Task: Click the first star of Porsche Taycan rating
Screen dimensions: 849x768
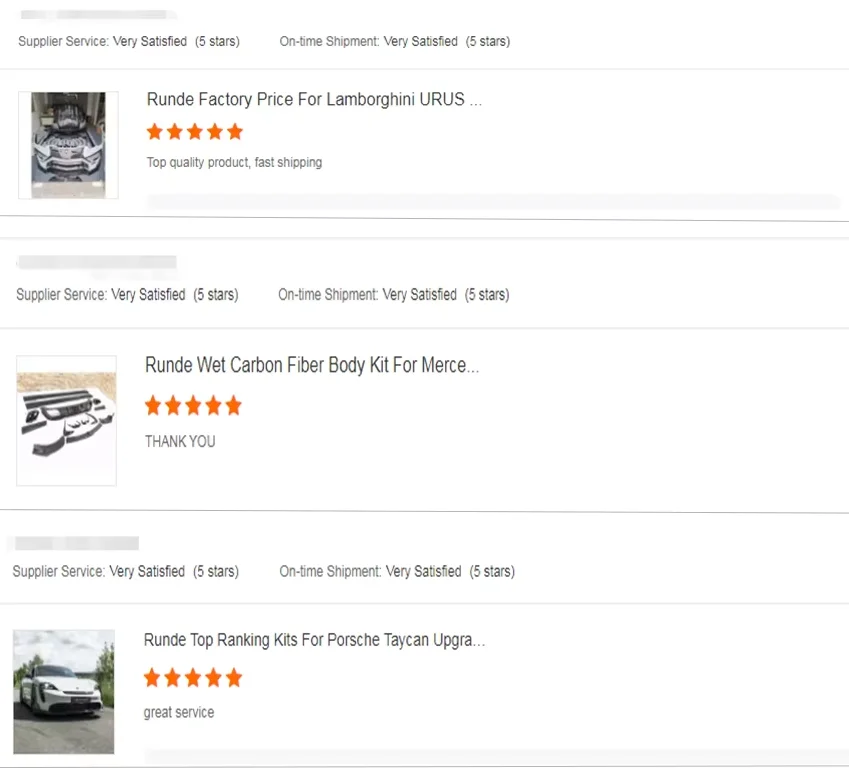Action: pos(152,679)
